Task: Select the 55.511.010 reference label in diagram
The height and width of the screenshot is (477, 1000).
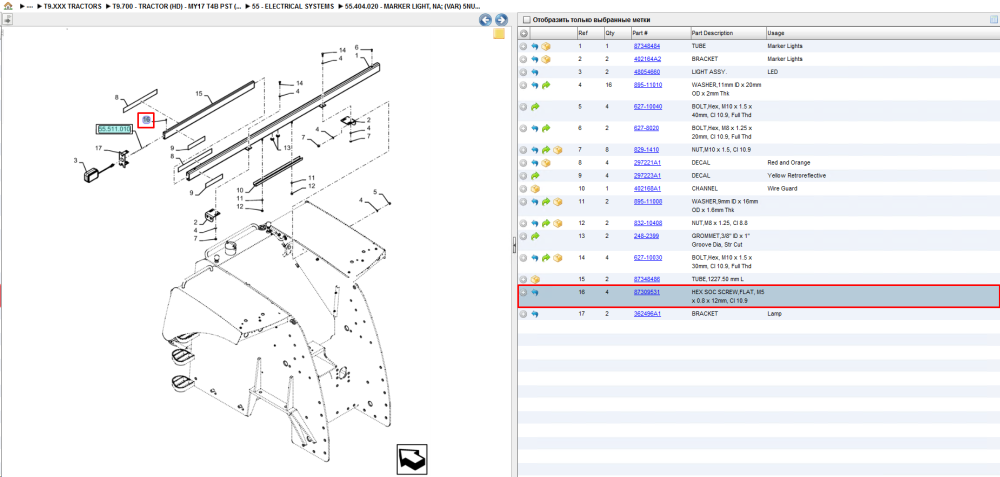Action: point(114,129)
